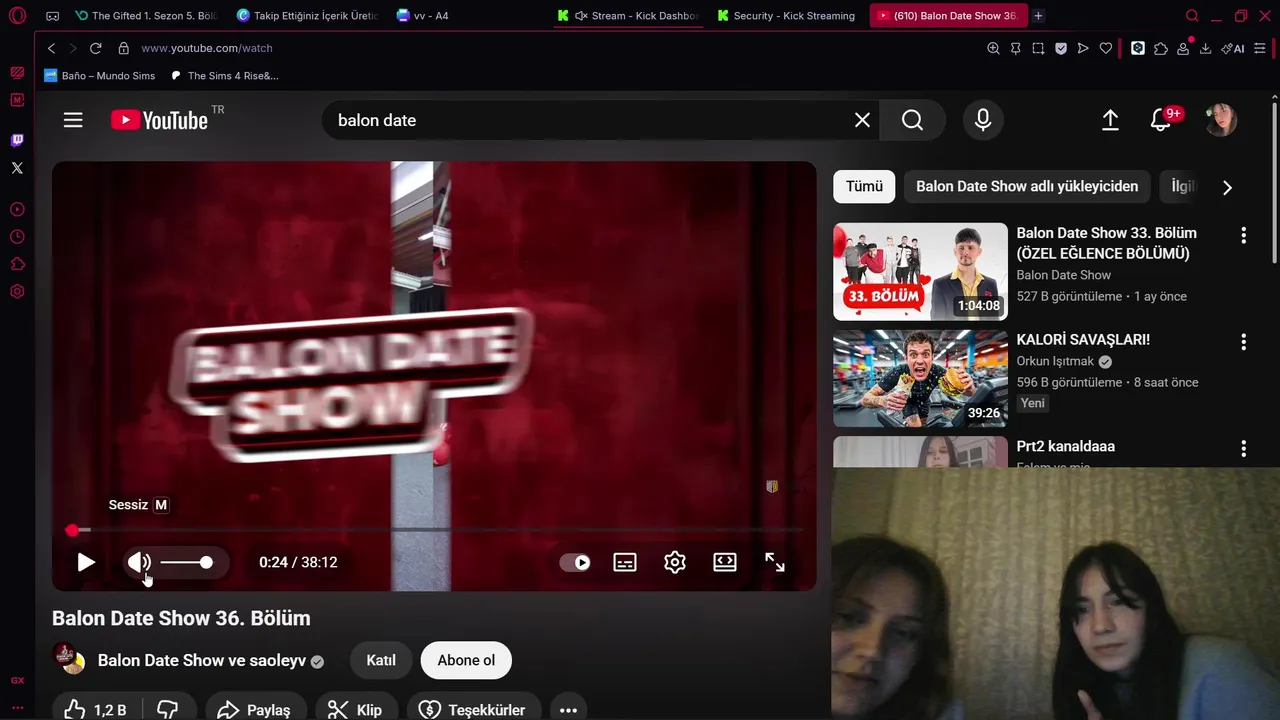
Task: Go back with browser back arrow
Action: [52, 48]
